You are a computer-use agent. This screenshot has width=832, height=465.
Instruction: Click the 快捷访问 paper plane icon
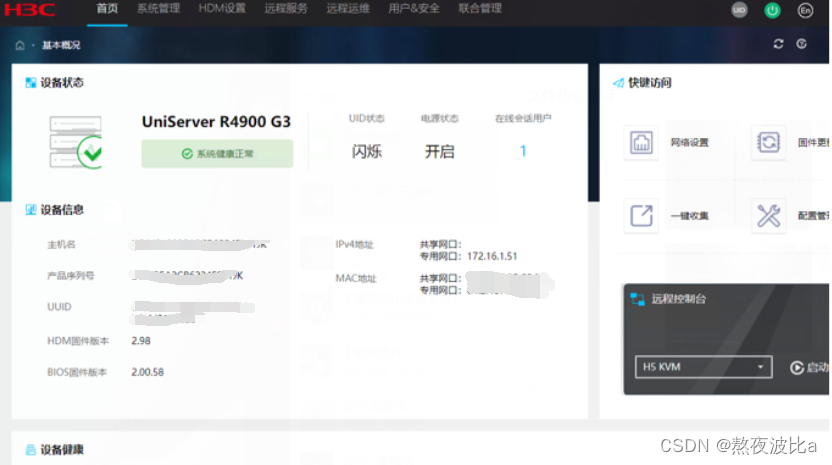pyautogui.click(x=619, y=83)
